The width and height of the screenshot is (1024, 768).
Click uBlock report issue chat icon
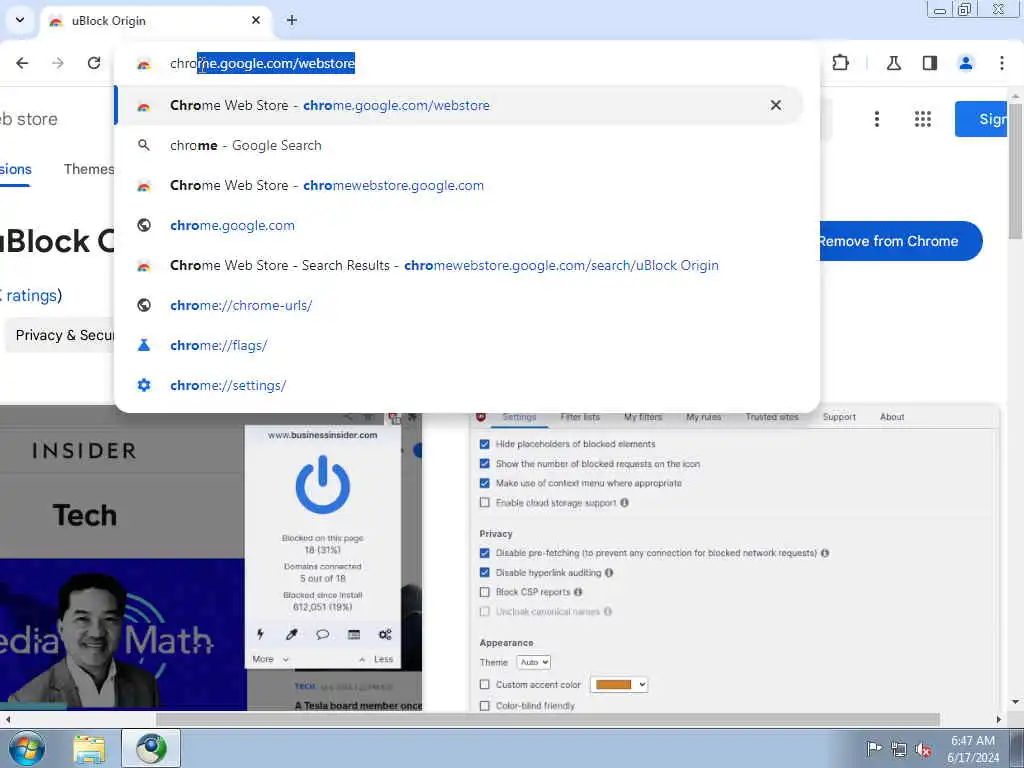(323, 634)
